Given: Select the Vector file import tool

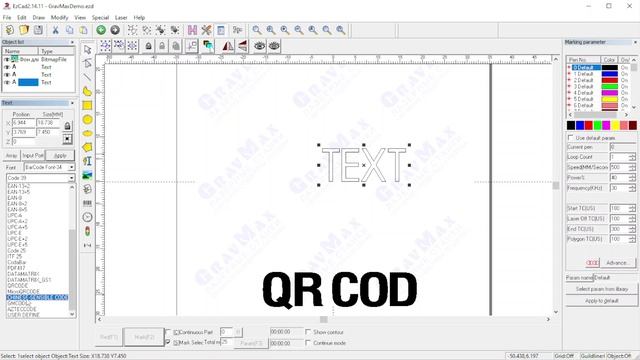Looking at the screenshot, I should (x=87, y=189).
